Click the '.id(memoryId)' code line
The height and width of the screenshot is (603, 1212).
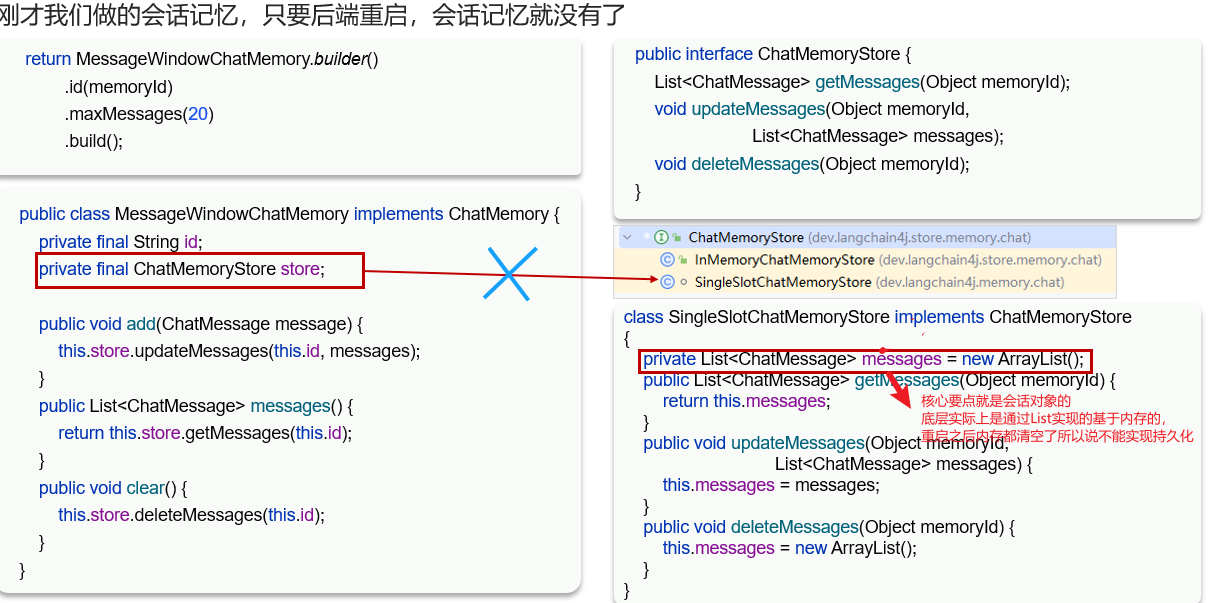[119, 87]
